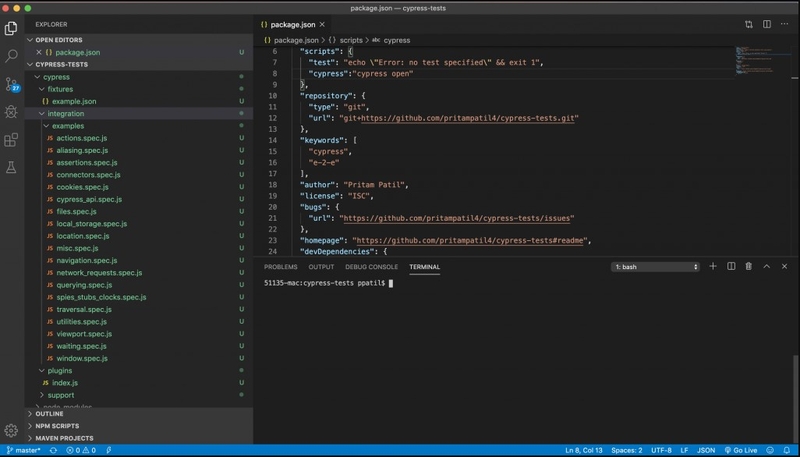The width and height of the screenshot is (800, 457).
Task: Open the bash terminal selector dropdown
Action: click(655, 267)
